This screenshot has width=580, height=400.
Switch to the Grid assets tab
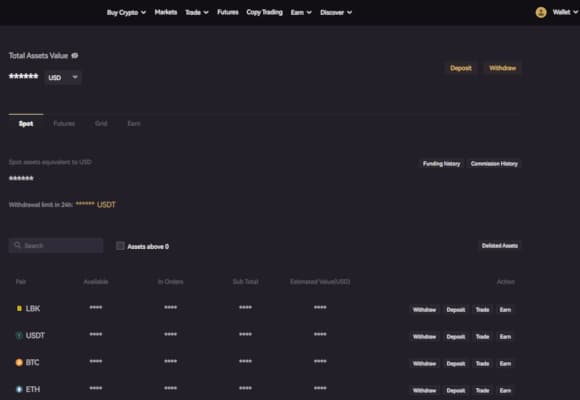(101, 124)
